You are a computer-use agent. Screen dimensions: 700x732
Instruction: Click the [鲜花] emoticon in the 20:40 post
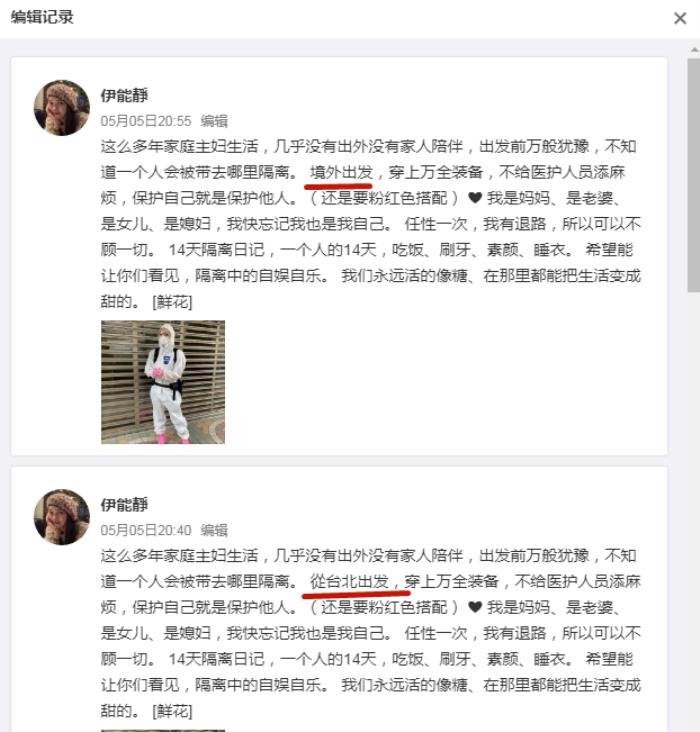[x=172, y=711]
